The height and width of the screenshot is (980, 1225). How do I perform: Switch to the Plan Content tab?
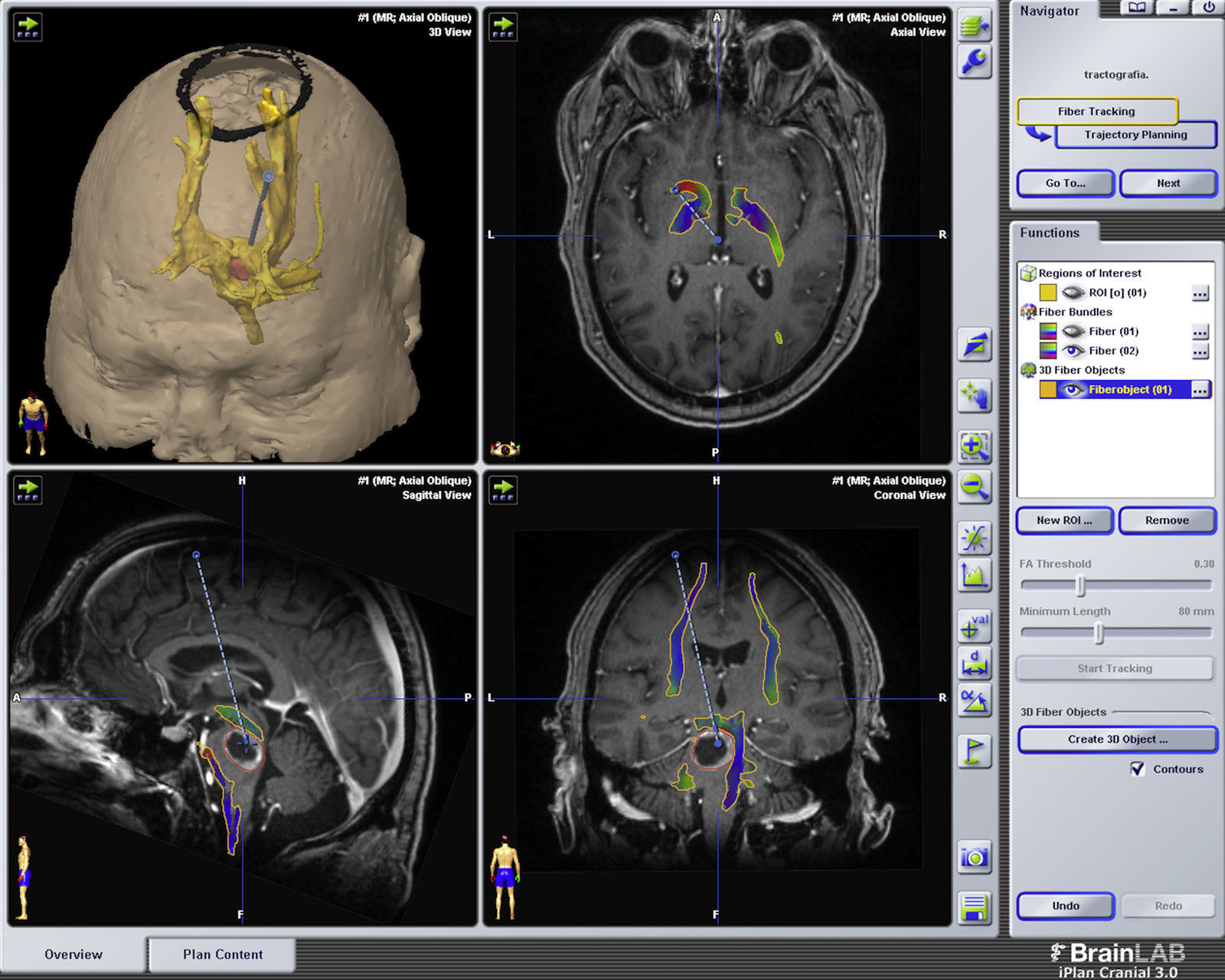click(x=222, y=955)
